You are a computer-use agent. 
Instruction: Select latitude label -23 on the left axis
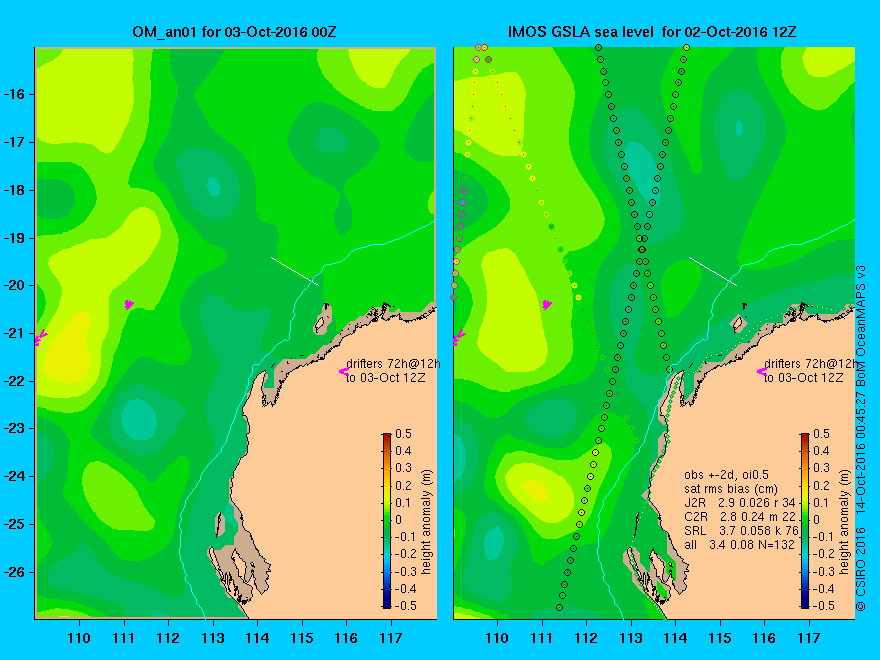16,428
